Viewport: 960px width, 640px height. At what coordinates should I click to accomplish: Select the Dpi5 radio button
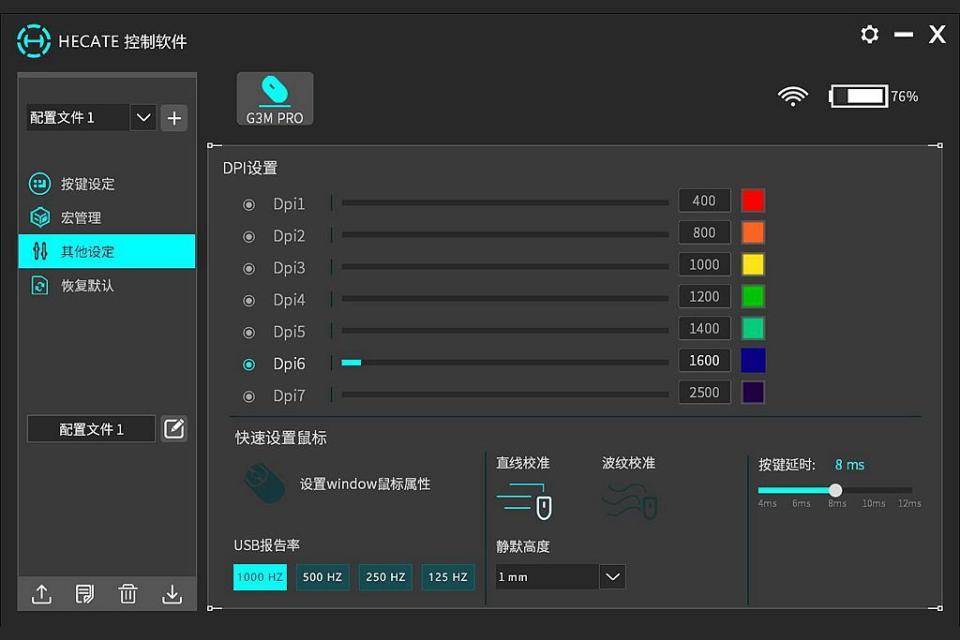click(249, 333)
